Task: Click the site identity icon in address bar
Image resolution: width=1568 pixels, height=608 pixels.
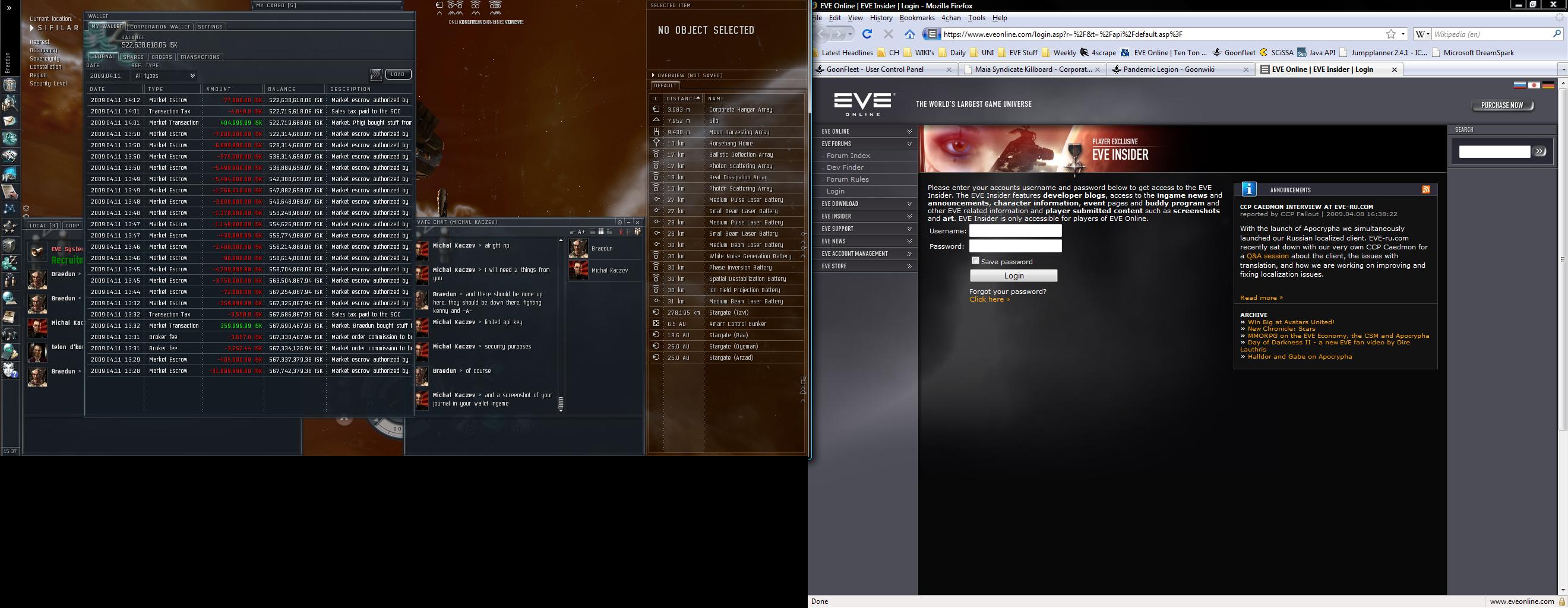Action: click(931, 34)
